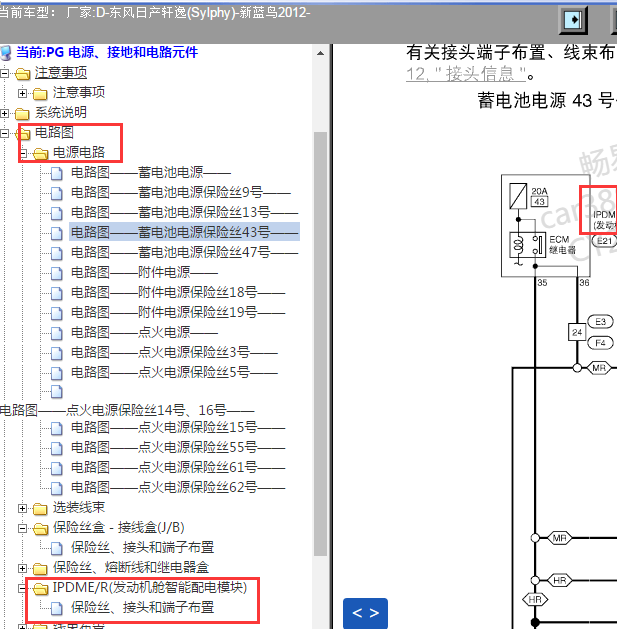The image size is (617, 629).
Task: Click document icon beside 点火电源保险丝62号
Action: (57, 488)
